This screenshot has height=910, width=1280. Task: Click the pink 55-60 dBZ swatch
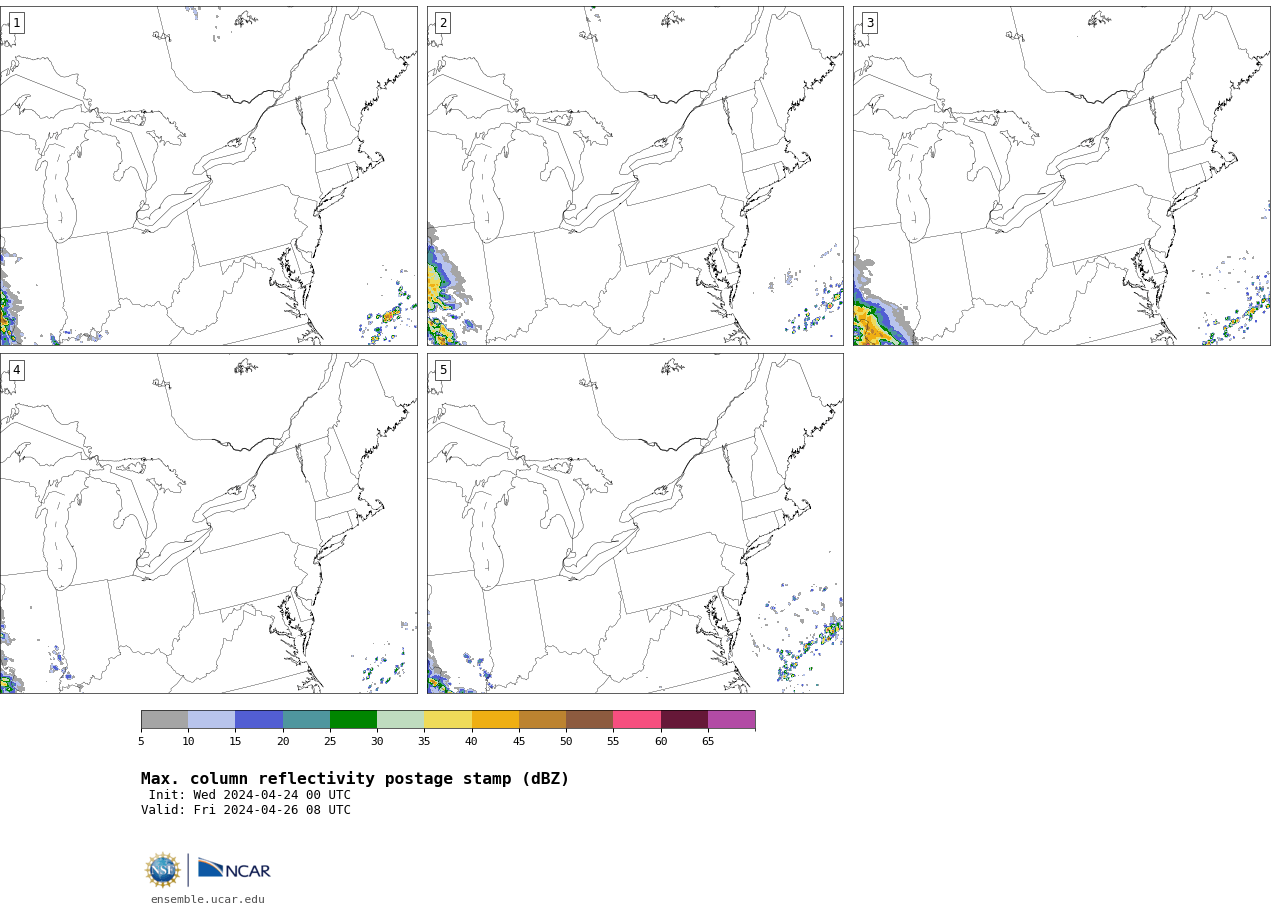[x=637, y=720]
